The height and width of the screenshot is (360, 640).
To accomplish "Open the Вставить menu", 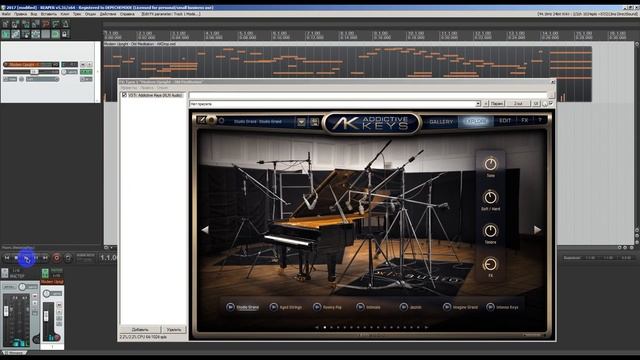I will point(49,14).
